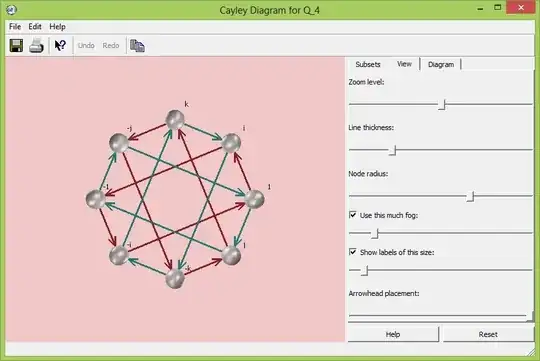Toggle Show labels of this size checkbox
Image resolution: width=540 pixels, height=361 pixels.
[x=353, y=252]
